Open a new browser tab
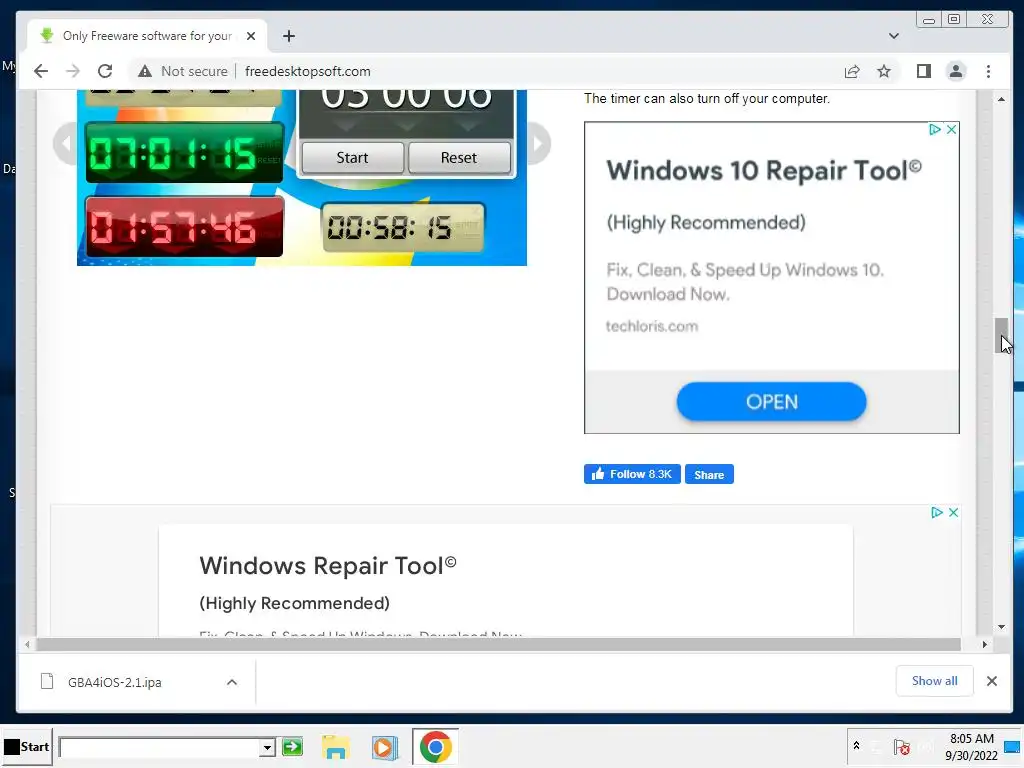The image size is (1024, 768). click(289, 36)
